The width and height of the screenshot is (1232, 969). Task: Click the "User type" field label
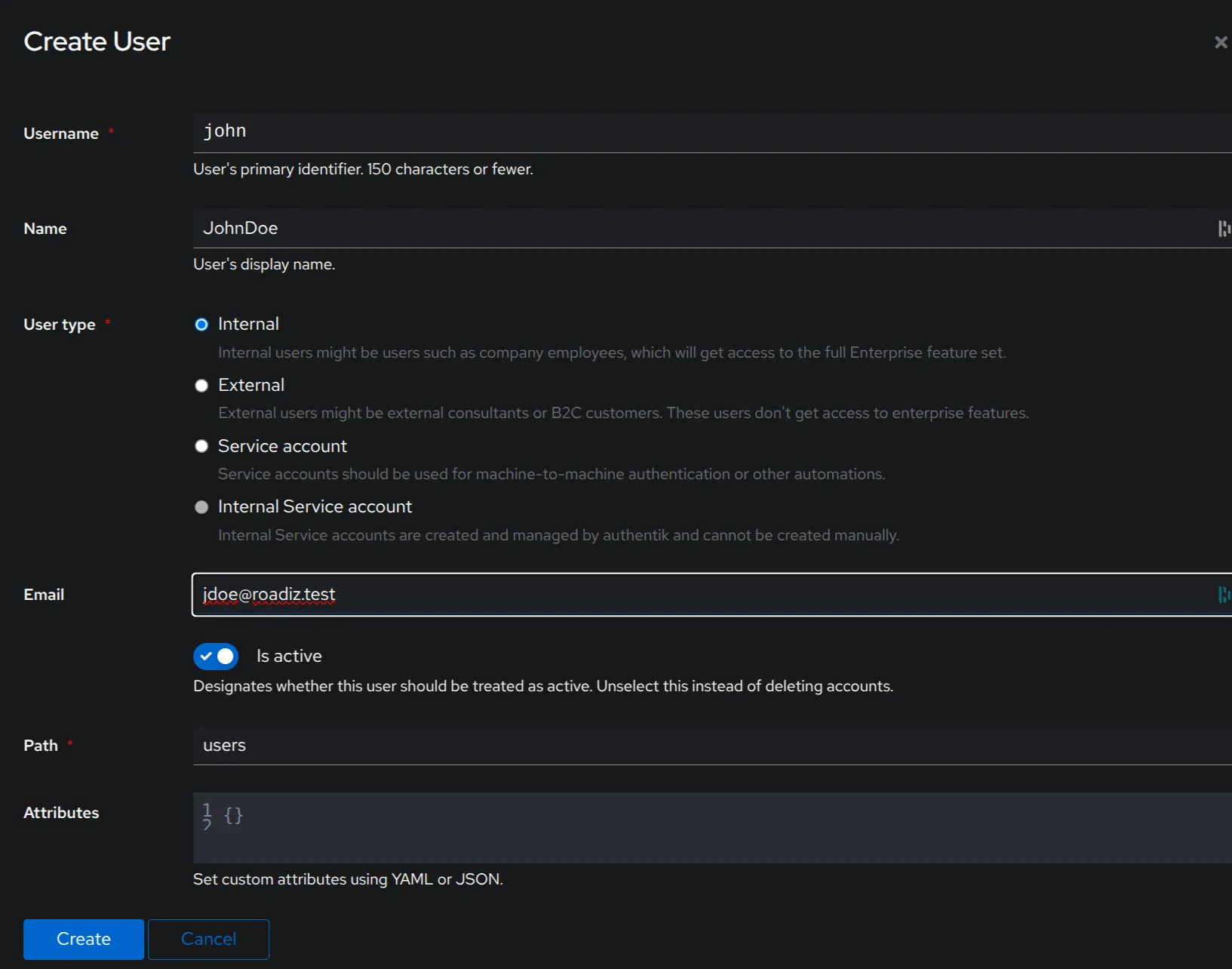pos(60,325)
